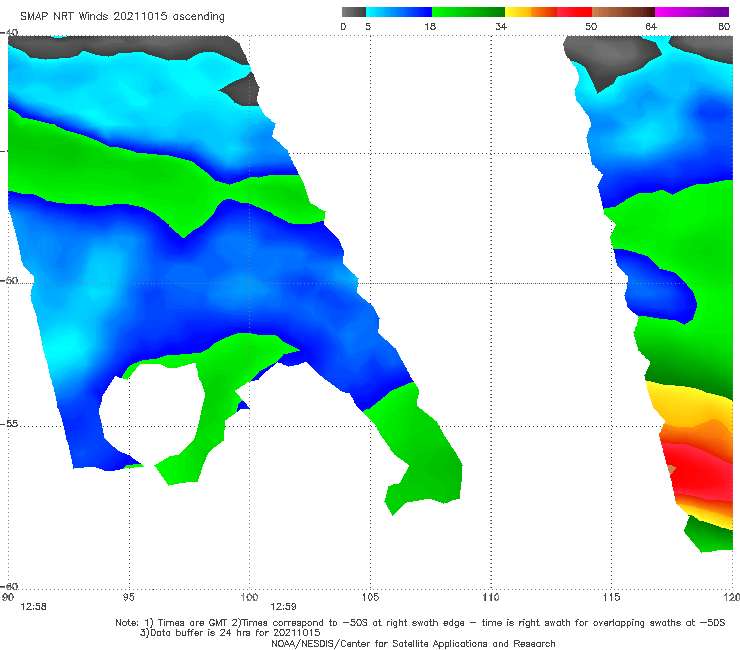The width and height of the screenshot is (740, 650).
Task: Click the latitude label '-55'
Action: [x=9, y=424]
